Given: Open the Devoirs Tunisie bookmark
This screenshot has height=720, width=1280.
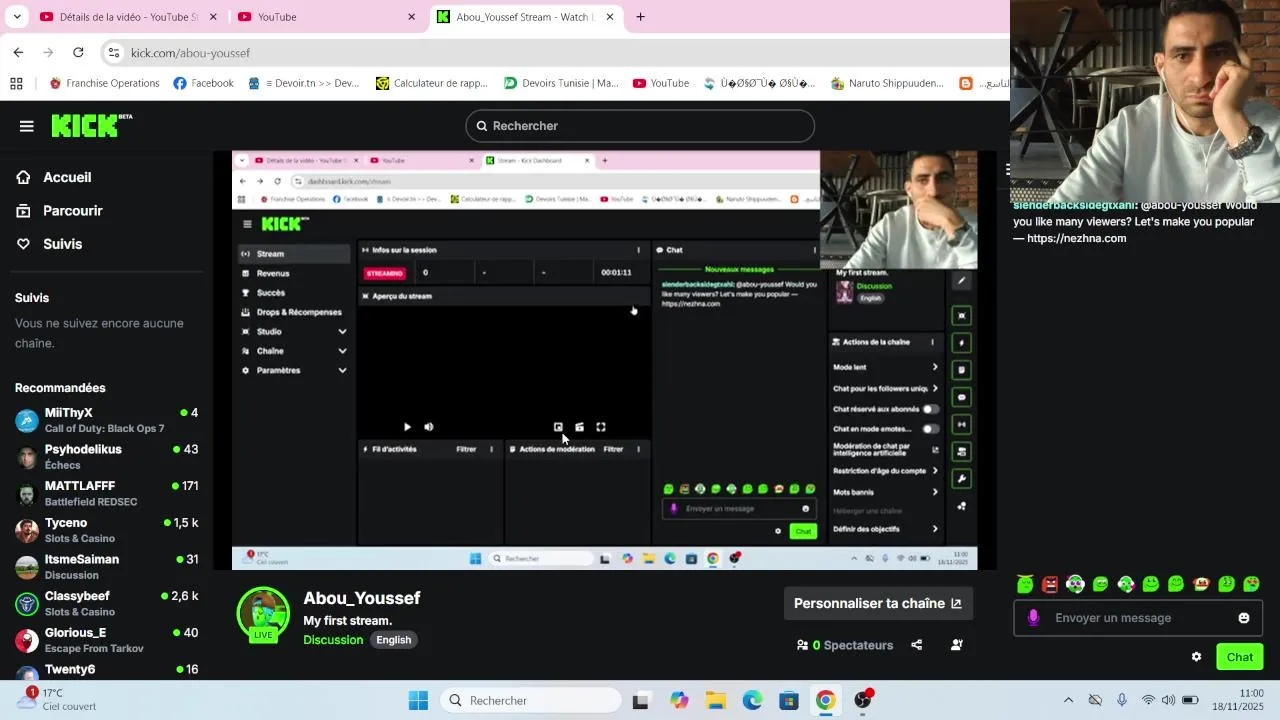Looking at the screenshot, I should point(561,83).
